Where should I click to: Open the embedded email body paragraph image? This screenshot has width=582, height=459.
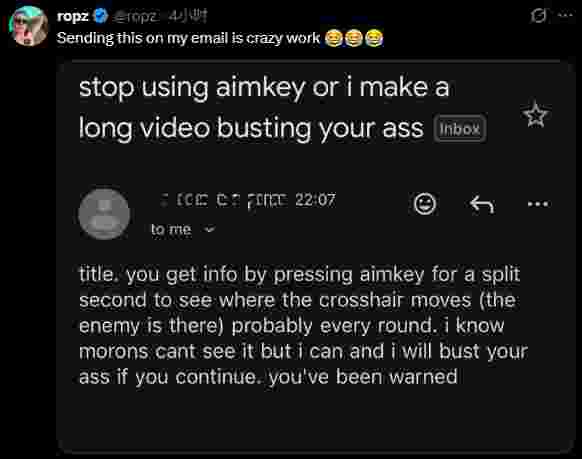[x=303, y=325]
